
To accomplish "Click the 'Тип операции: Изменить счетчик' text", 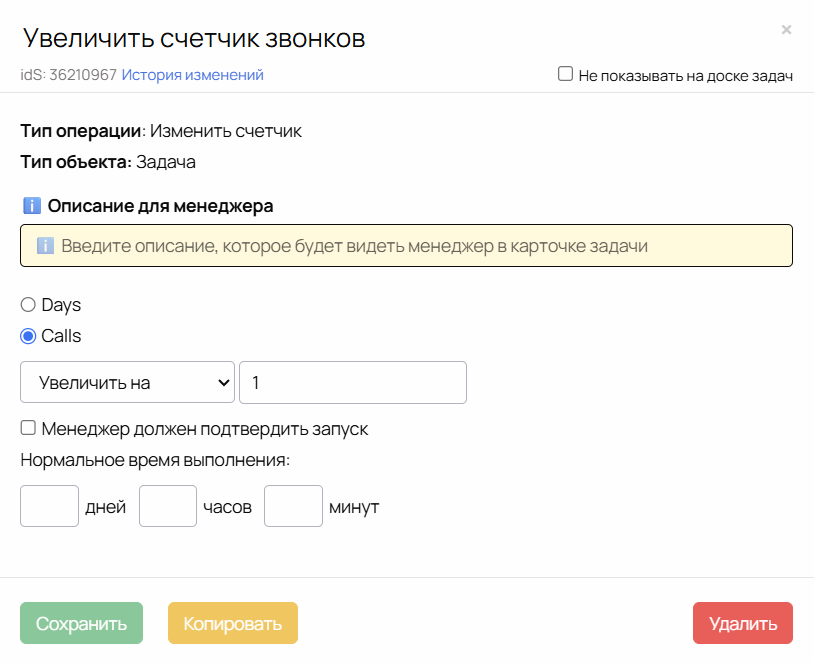I will point(161,131).
